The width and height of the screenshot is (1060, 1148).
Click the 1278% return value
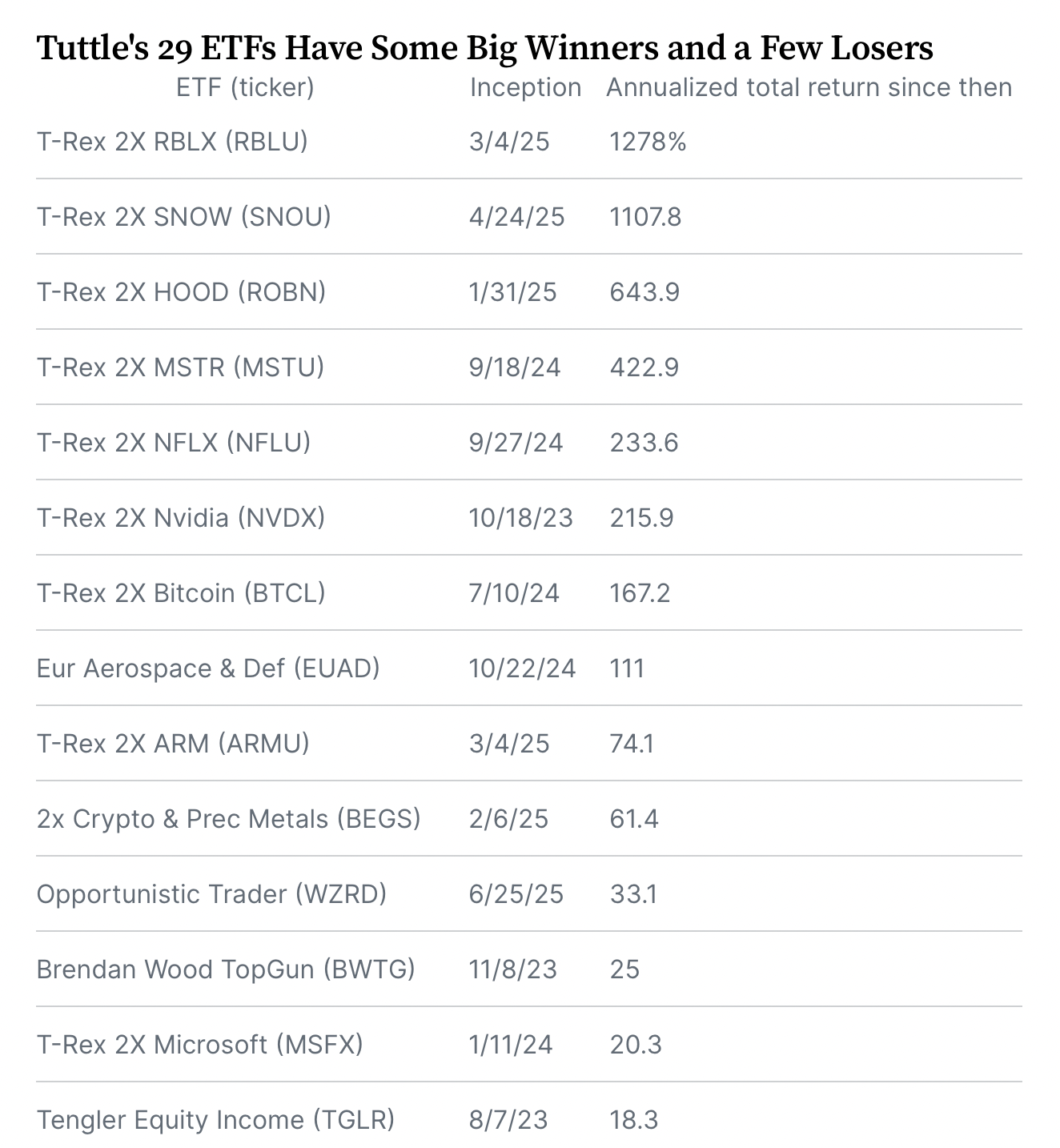coord(648,142)
